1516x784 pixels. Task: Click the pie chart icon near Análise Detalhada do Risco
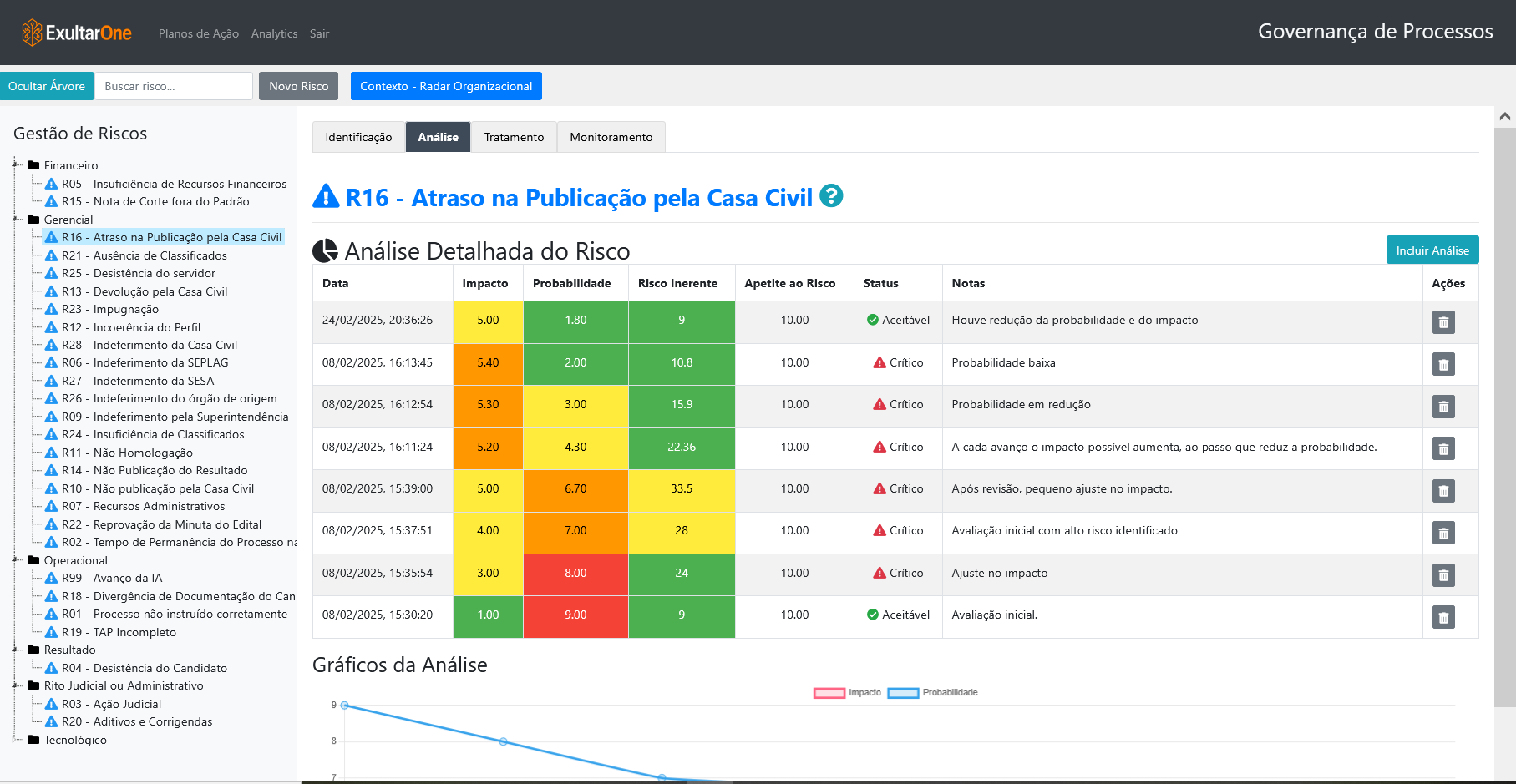click(324, 250)
